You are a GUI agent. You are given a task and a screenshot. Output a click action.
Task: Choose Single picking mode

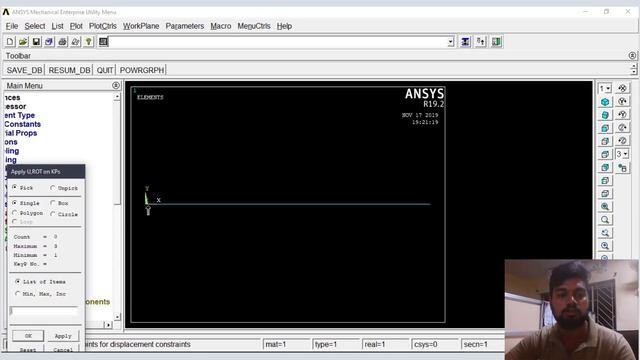coord(15,202)
